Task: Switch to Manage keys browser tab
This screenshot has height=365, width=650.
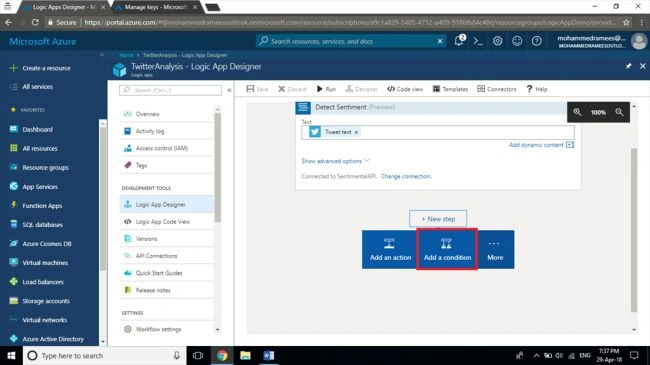Action: coord(155,7)
